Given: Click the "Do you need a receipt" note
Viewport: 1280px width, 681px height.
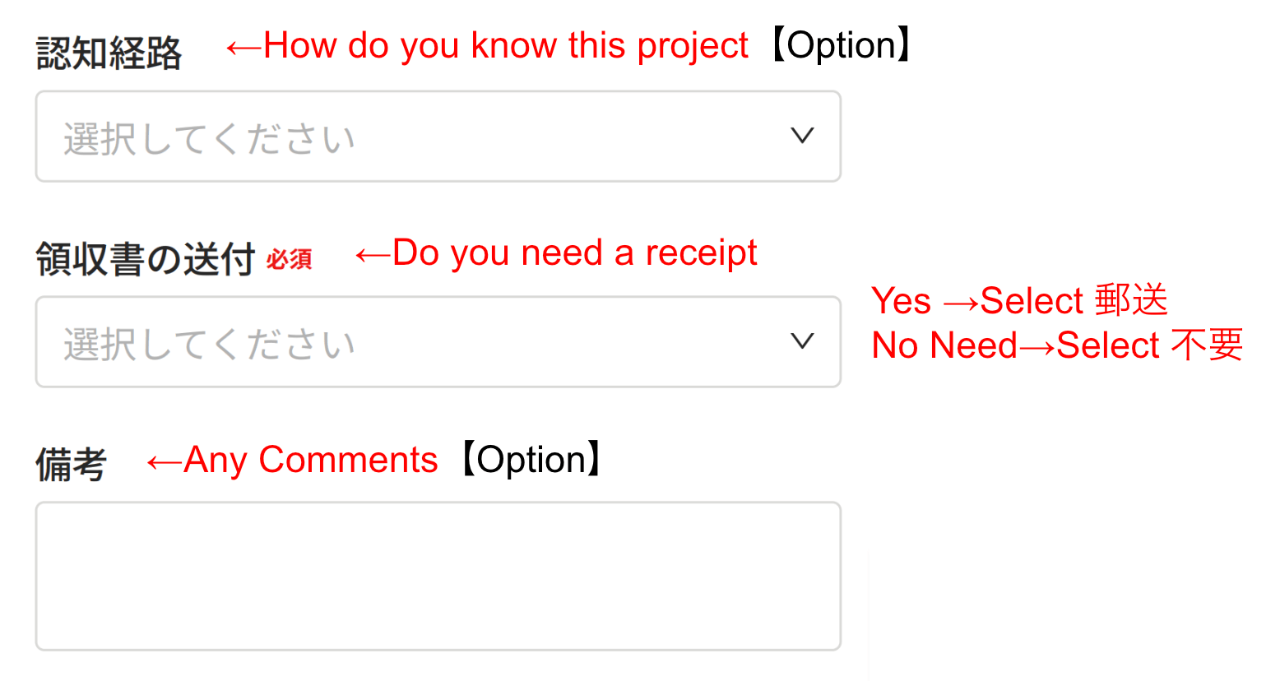Looking at the screenshot, I should tap(575, 253).
